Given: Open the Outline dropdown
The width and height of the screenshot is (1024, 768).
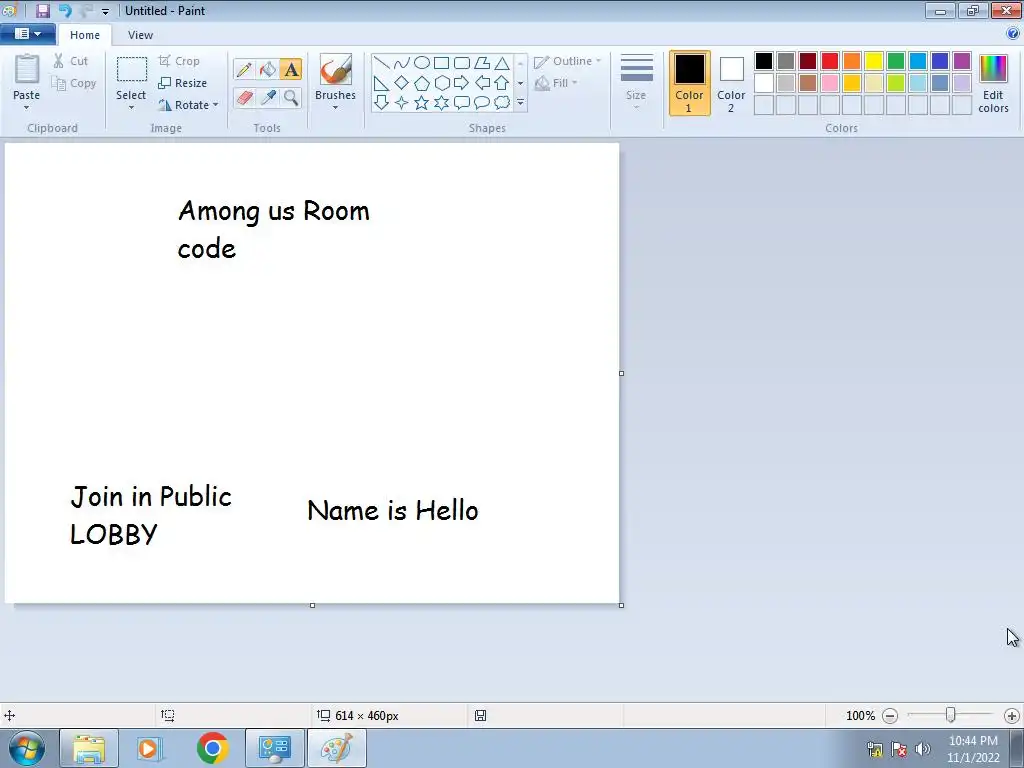Looking at the screenshot, I should pos(568,61).
